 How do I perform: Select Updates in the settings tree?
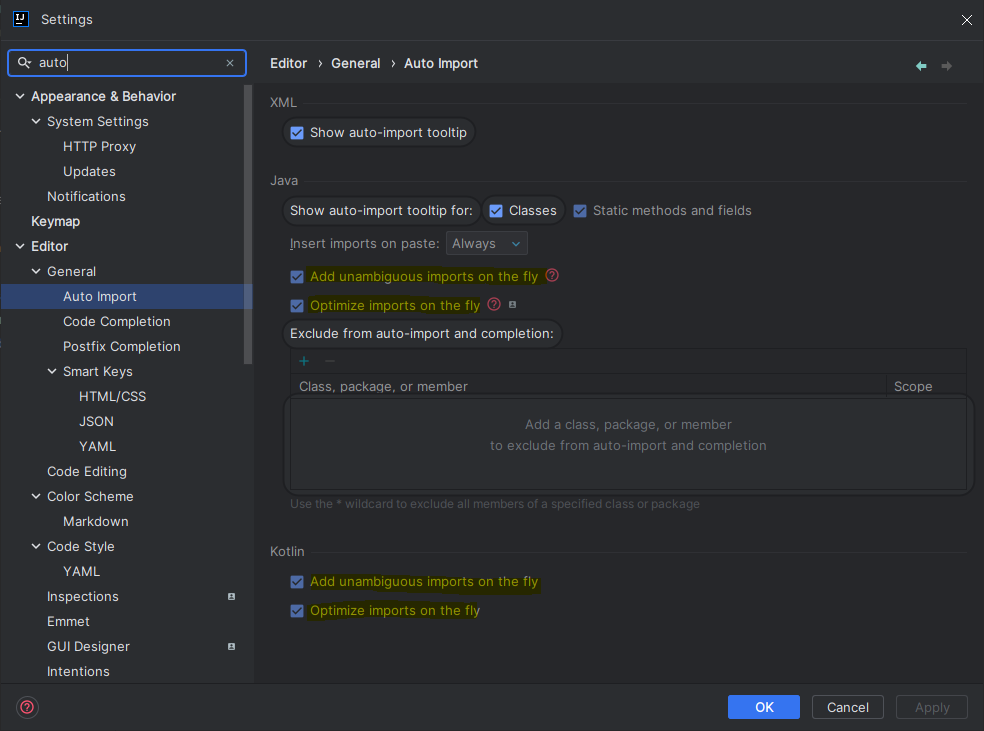89,171
